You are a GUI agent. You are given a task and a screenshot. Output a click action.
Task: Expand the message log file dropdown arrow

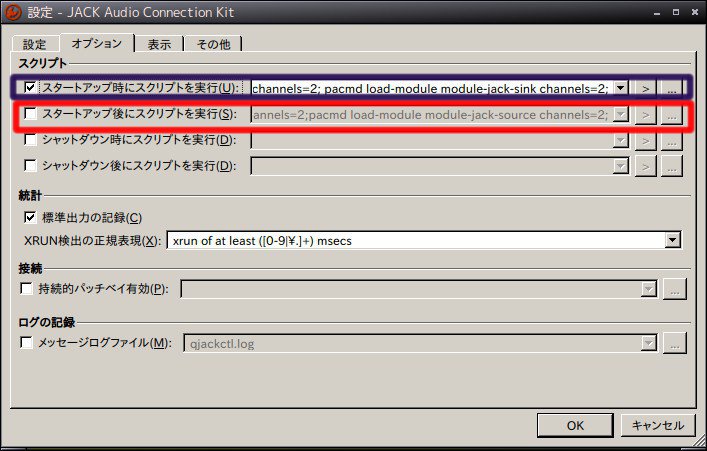pyautogui.click(x=648, y=344)
